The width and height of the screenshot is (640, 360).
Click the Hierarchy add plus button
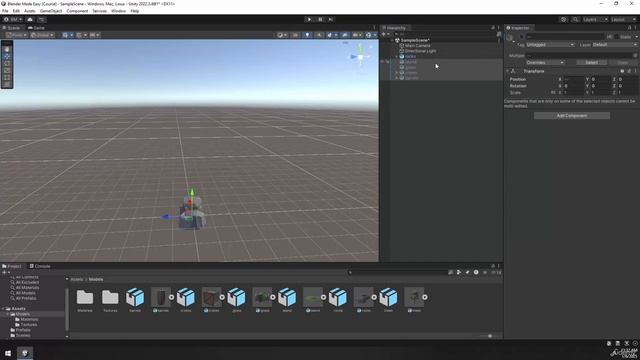(385, 34)
